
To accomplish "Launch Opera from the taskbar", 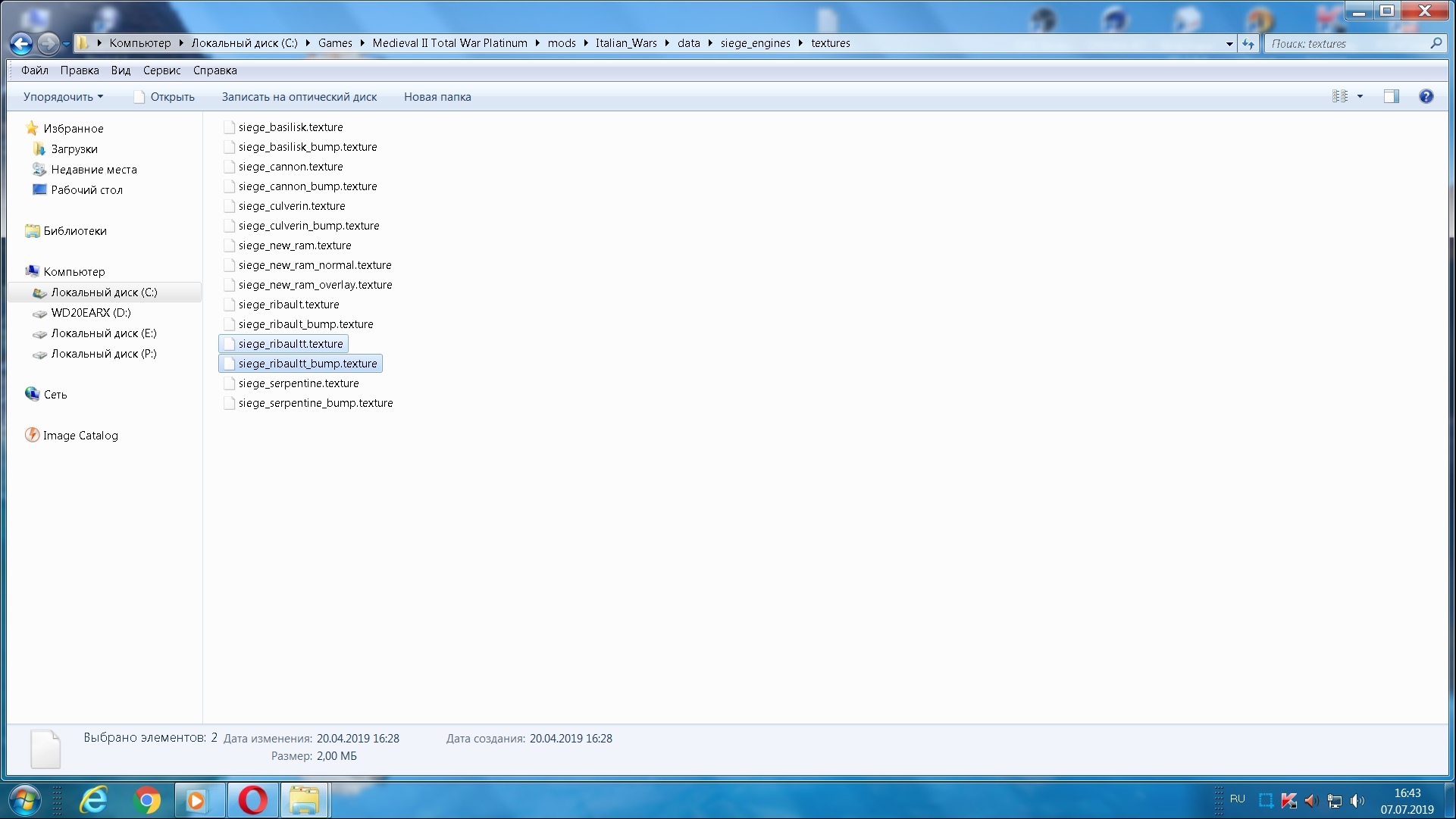I will tap(252, 800).
